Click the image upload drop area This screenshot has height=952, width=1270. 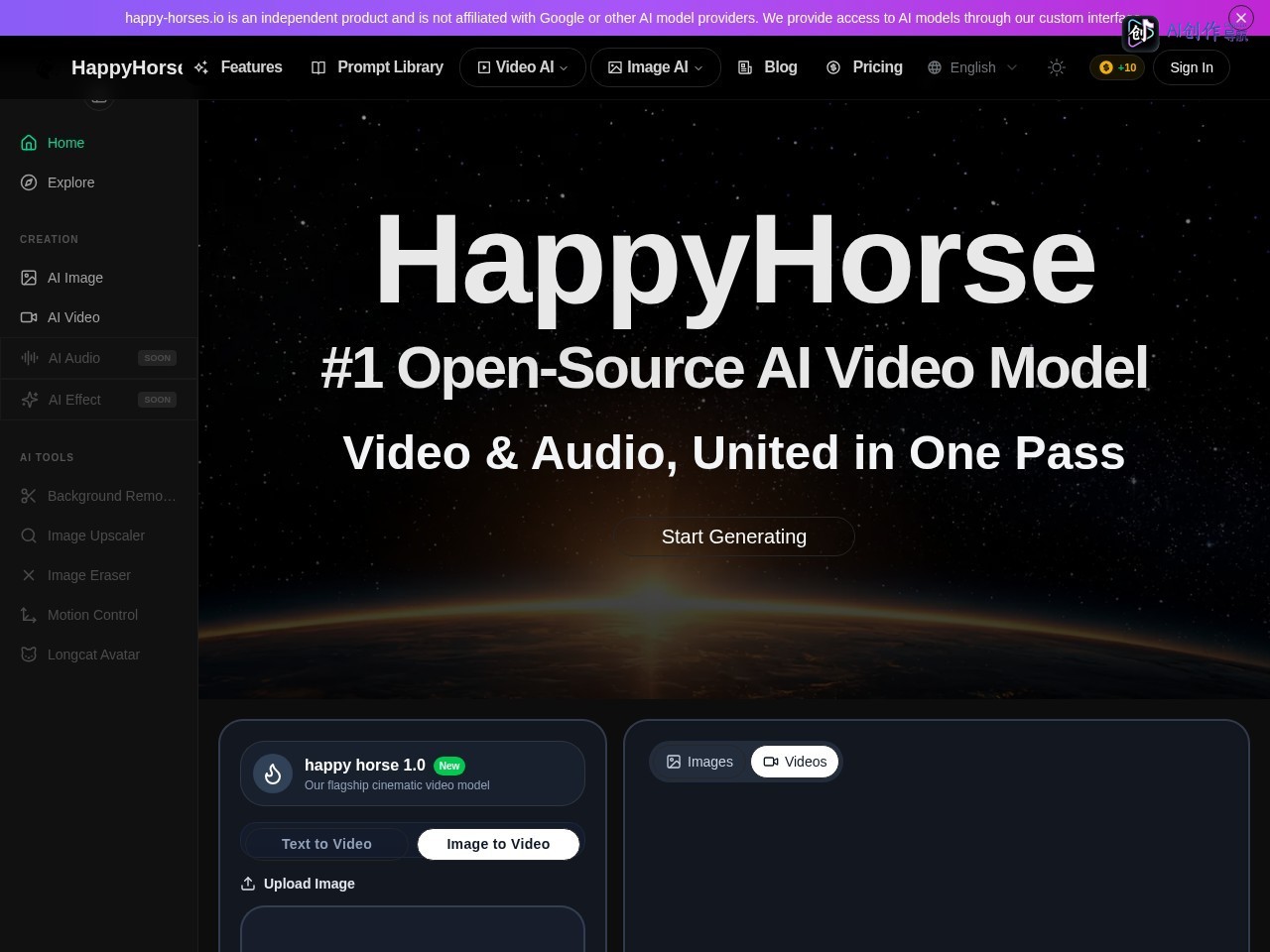point(413,929)
